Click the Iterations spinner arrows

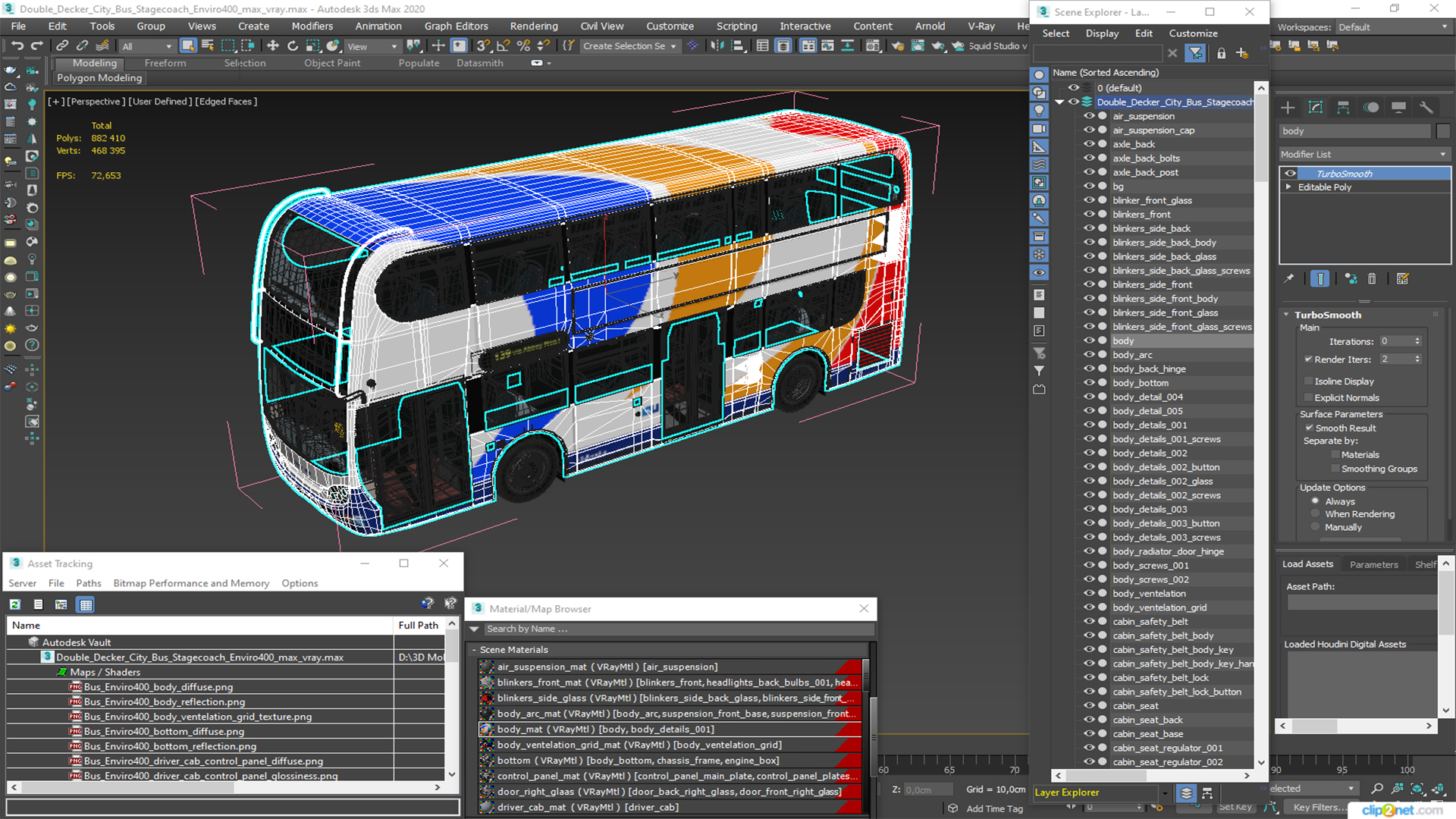pos(1417,341)
